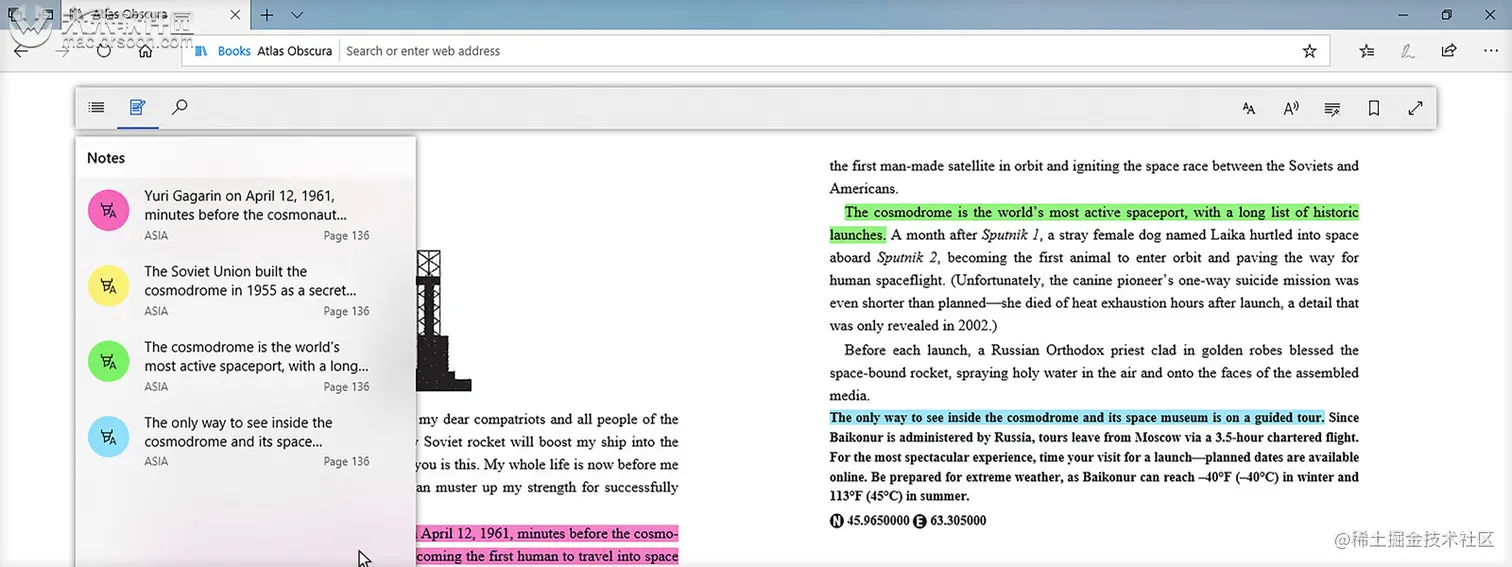Enter full screen reading mode
The height and width of the screenshot is (567, 1512).
(x=1415, y=108)
